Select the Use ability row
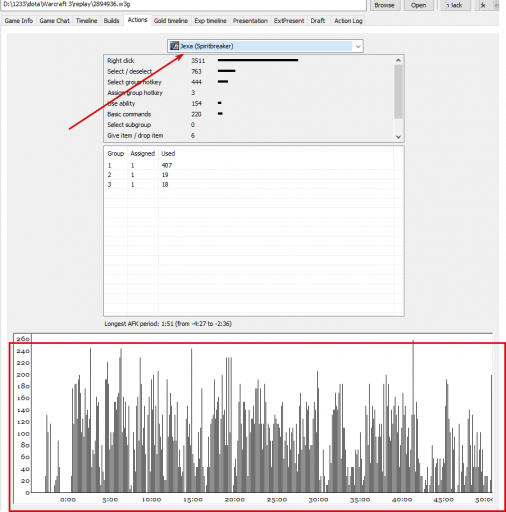Screen dimensions: 506x512 click(249, 103)
